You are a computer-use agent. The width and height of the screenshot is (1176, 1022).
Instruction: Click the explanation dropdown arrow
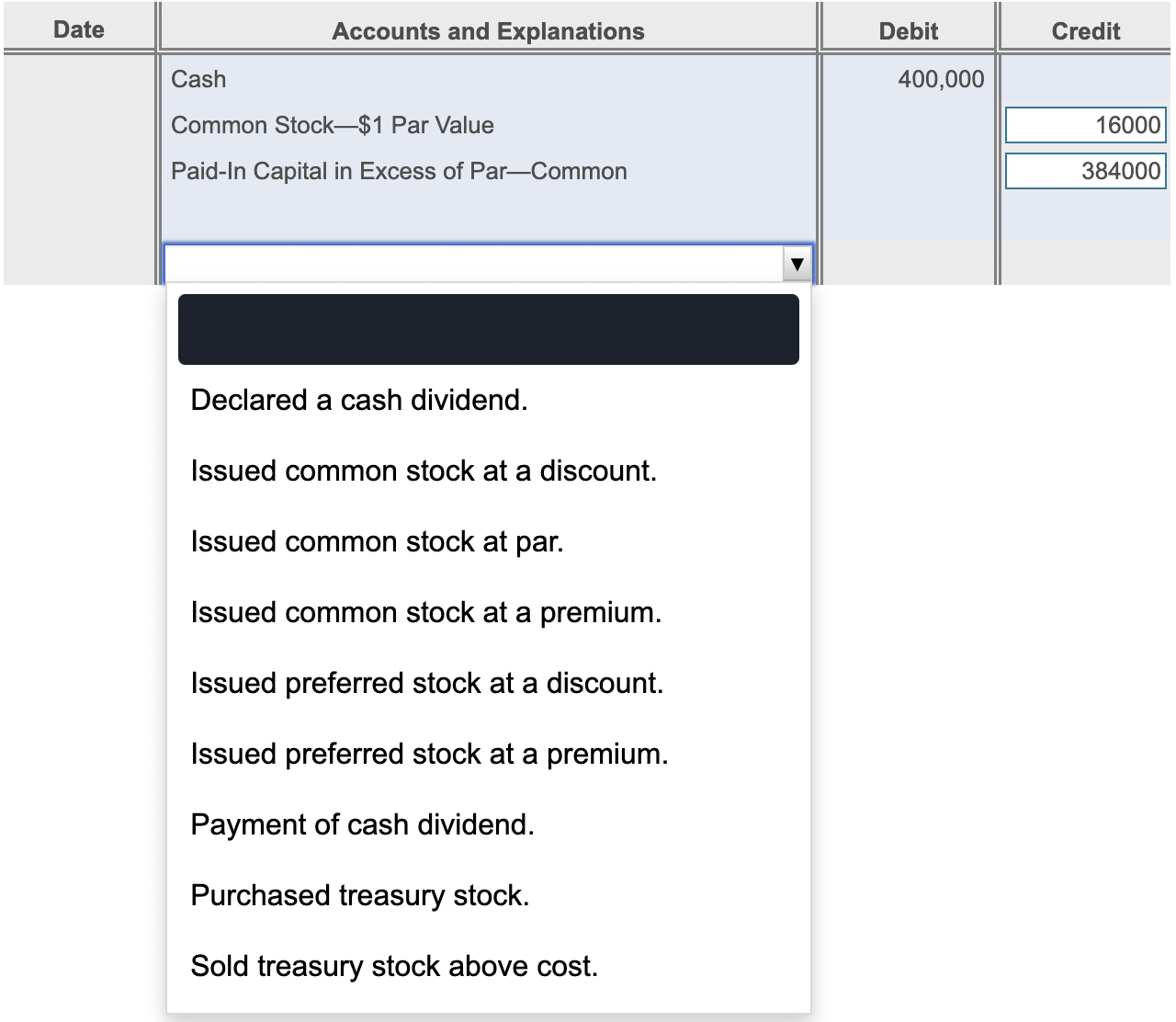point(797,265)
